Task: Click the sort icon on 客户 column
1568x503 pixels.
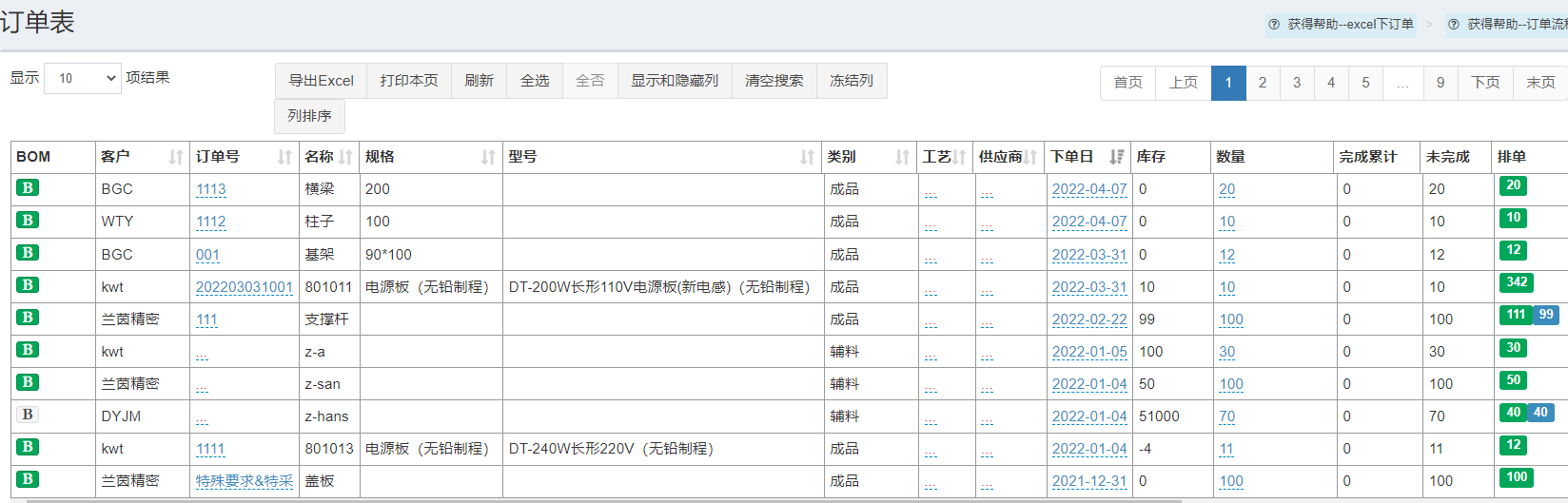Action: tap(176, 157)
